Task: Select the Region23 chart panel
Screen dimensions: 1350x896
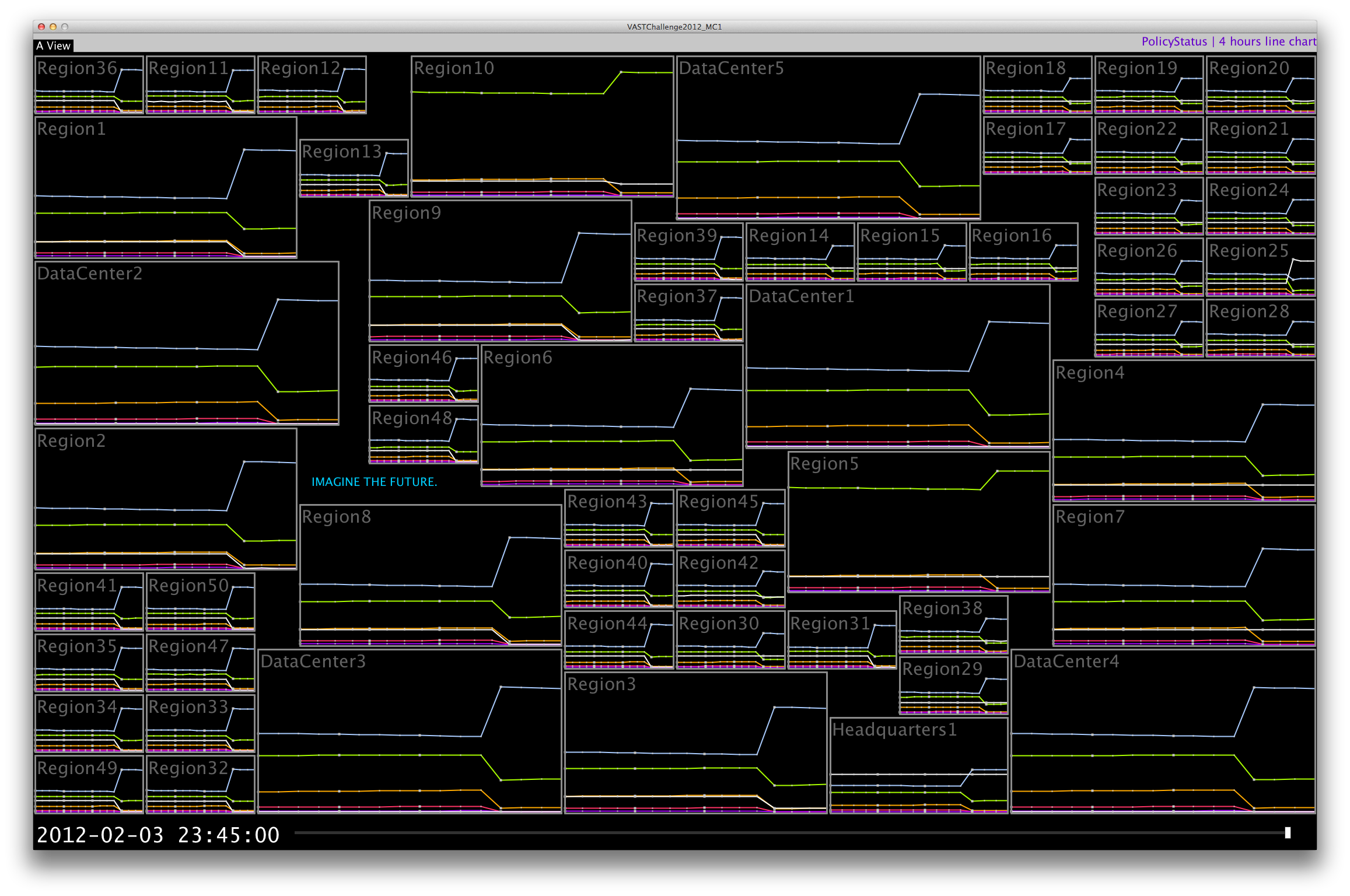Action: (x=1149, y=207)
